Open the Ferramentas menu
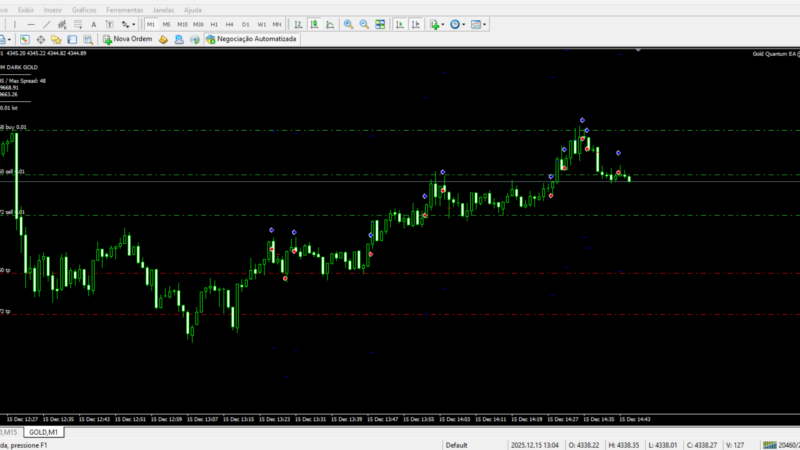This screenshot has width=800, height=450. tap(124, 10)
